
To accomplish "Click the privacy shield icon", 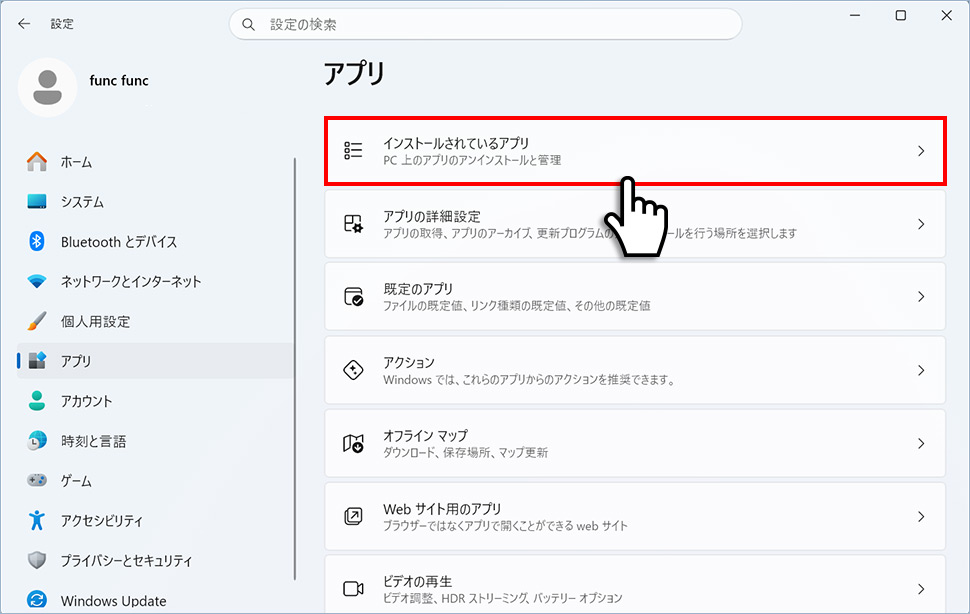I will 36,560.
